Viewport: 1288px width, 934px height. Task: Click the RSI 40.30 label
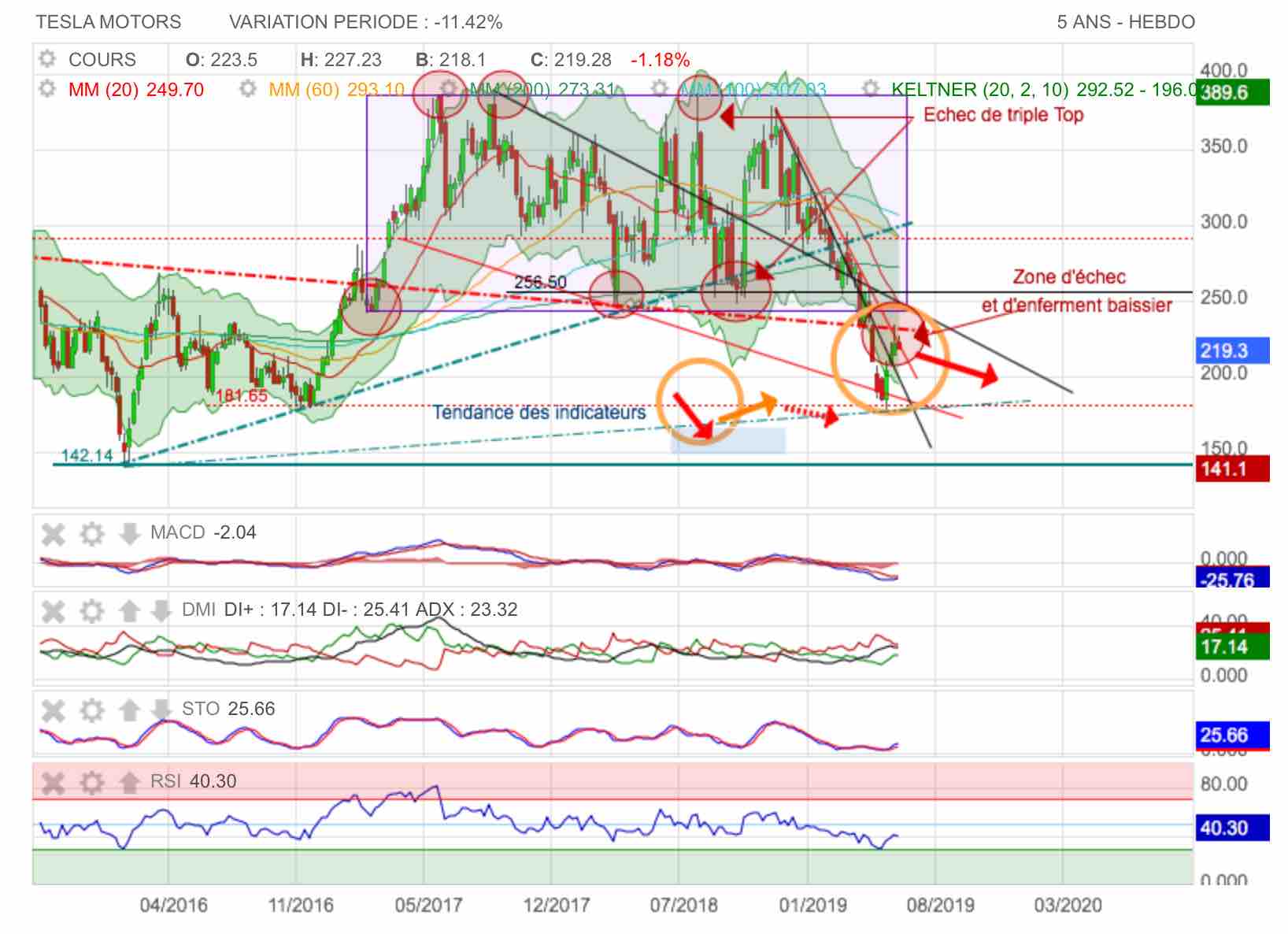click(x=193, y=781)
